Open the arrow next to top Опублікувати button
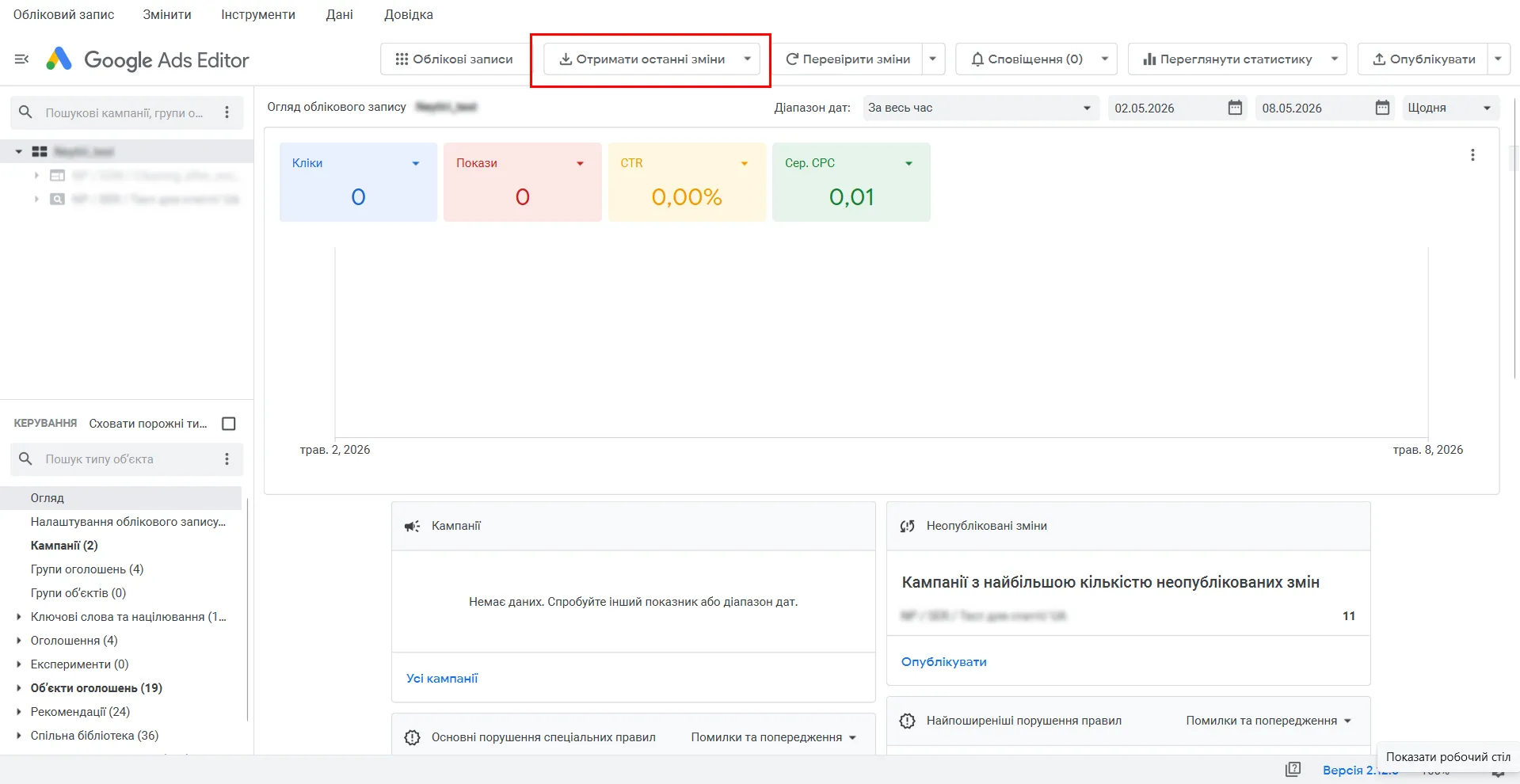Screen dimensions: 1520x784 (x=1498, y=59)
